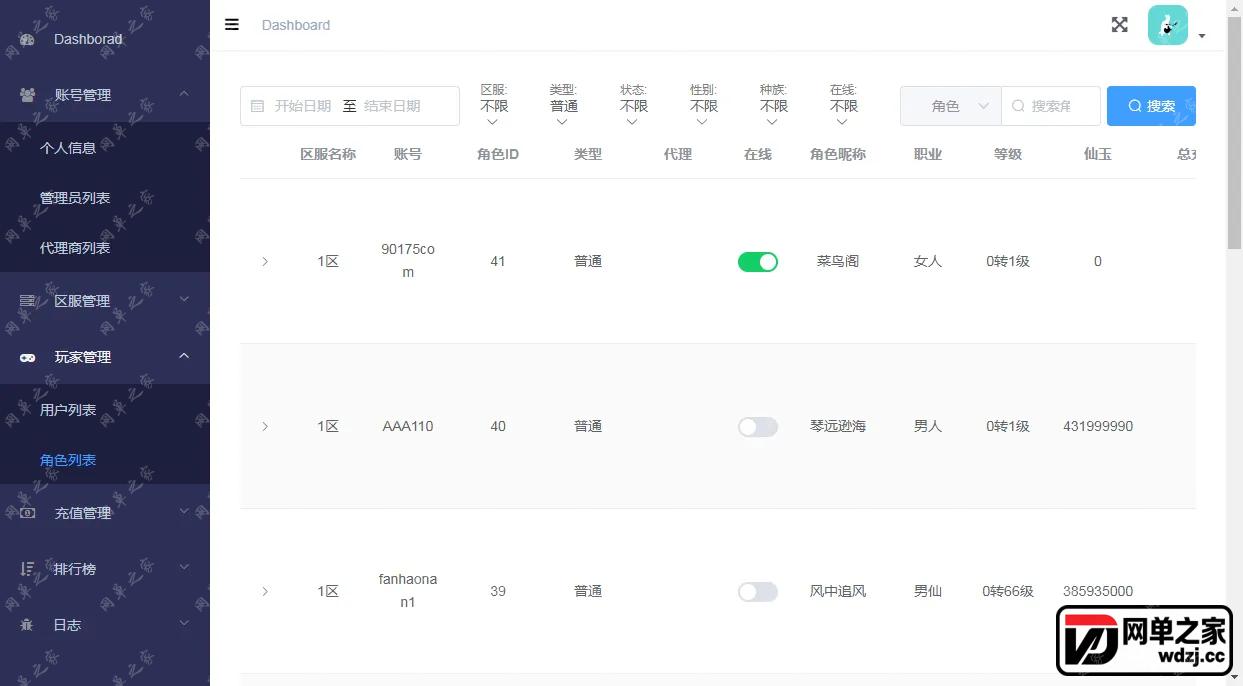Open the caret menu beside the avatar

tap(1202, 36)
